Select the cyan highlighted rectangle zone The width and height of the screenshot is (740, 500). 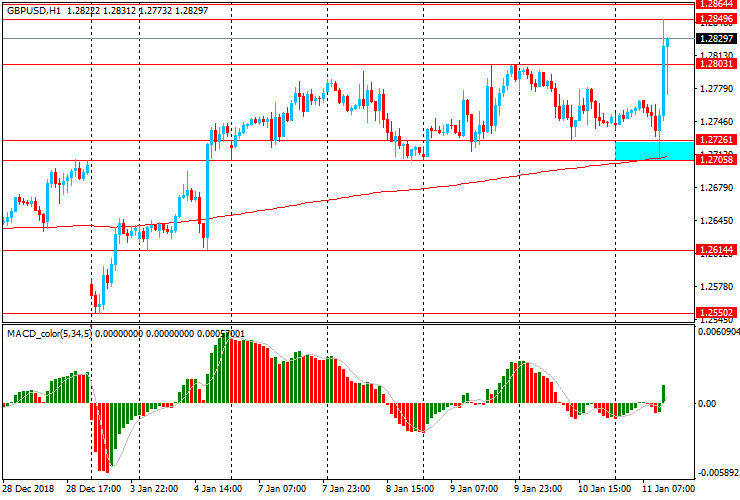[x=652, y=150]
